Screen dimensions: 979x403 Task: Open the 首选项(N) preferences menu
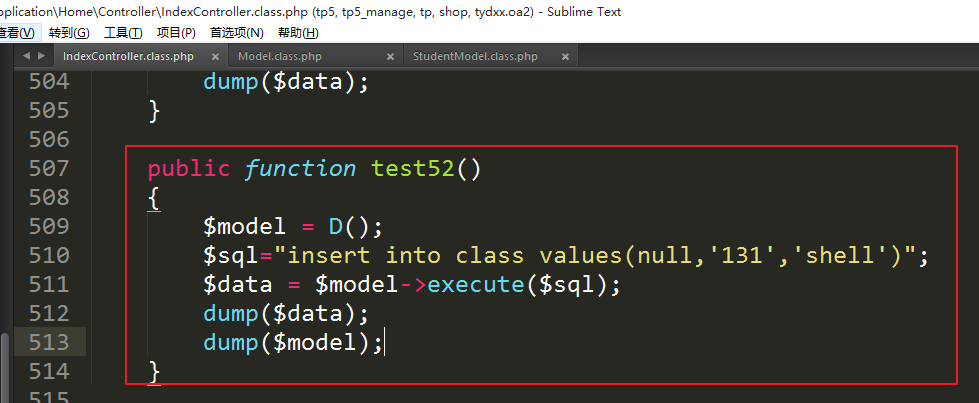[237, 33]
